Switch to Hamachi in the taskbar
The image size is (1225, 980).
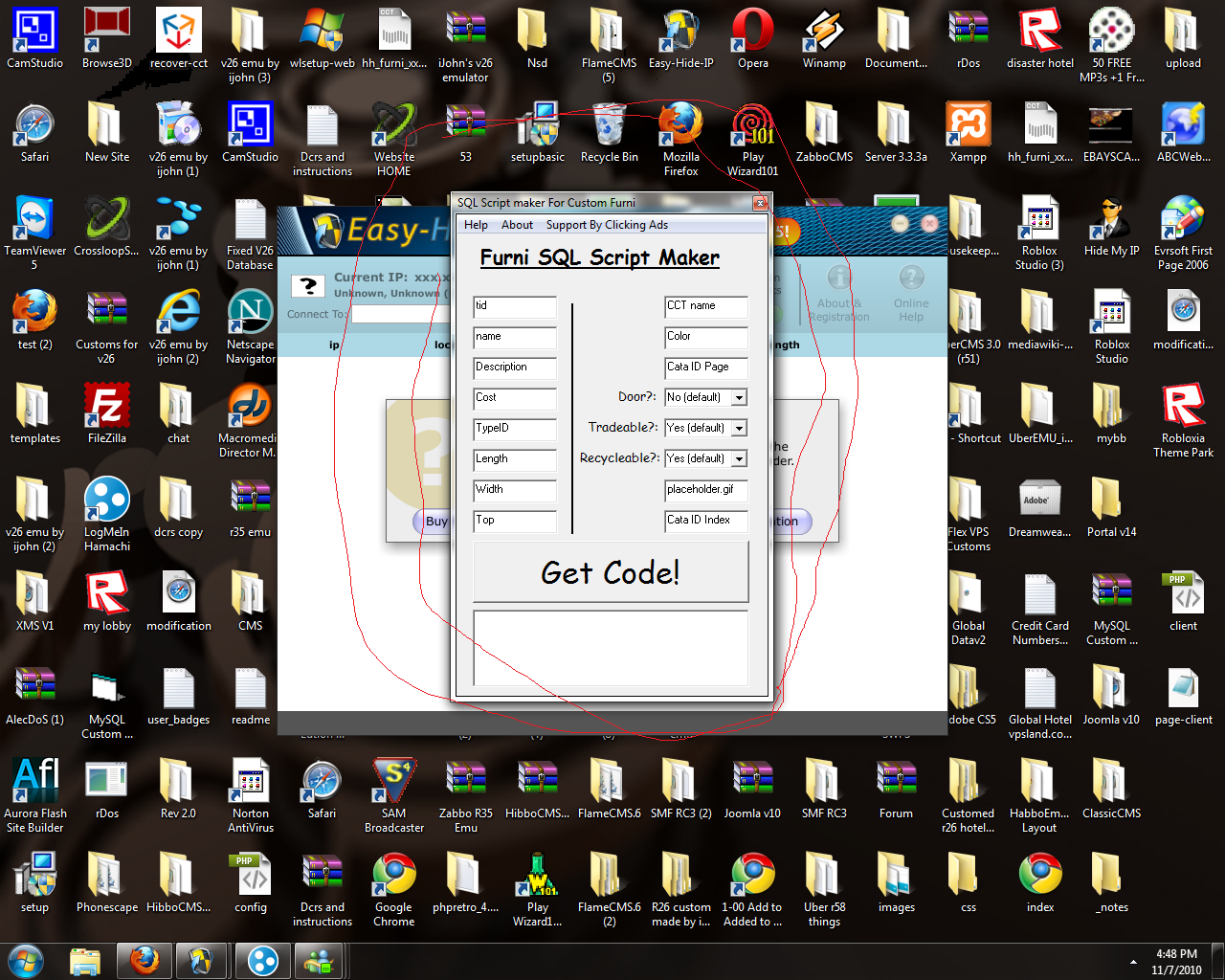(x=261, y=961)
